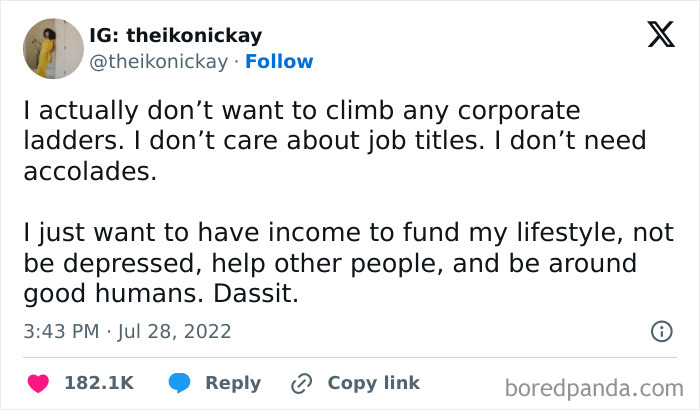Like the tweet with the pink heart icon
This screenshot has height=410, width=700.
coord(38,383)
